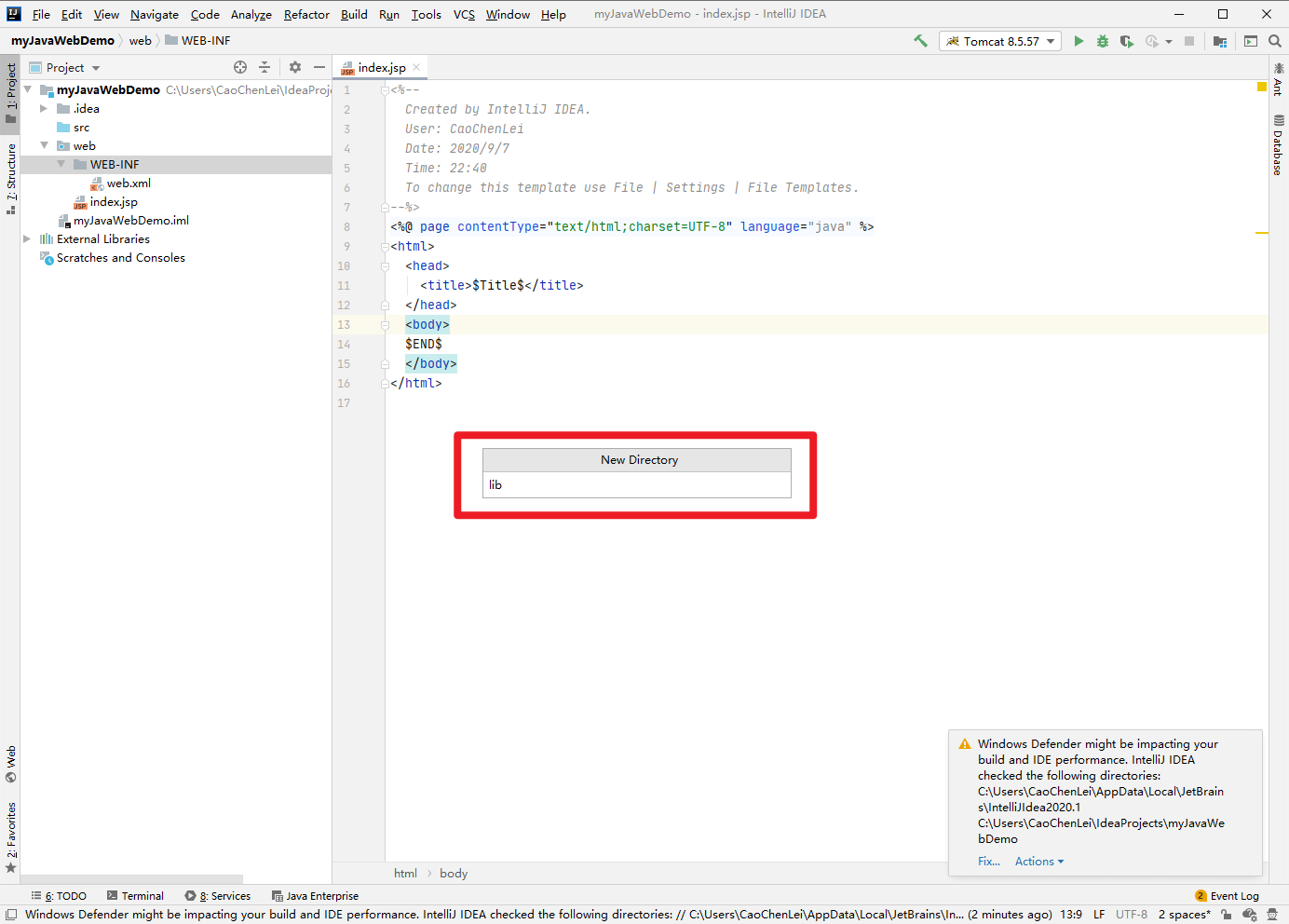
Task: Click the line ending LF status entry
Action: pyautogui.click(x=1099, y=915)
